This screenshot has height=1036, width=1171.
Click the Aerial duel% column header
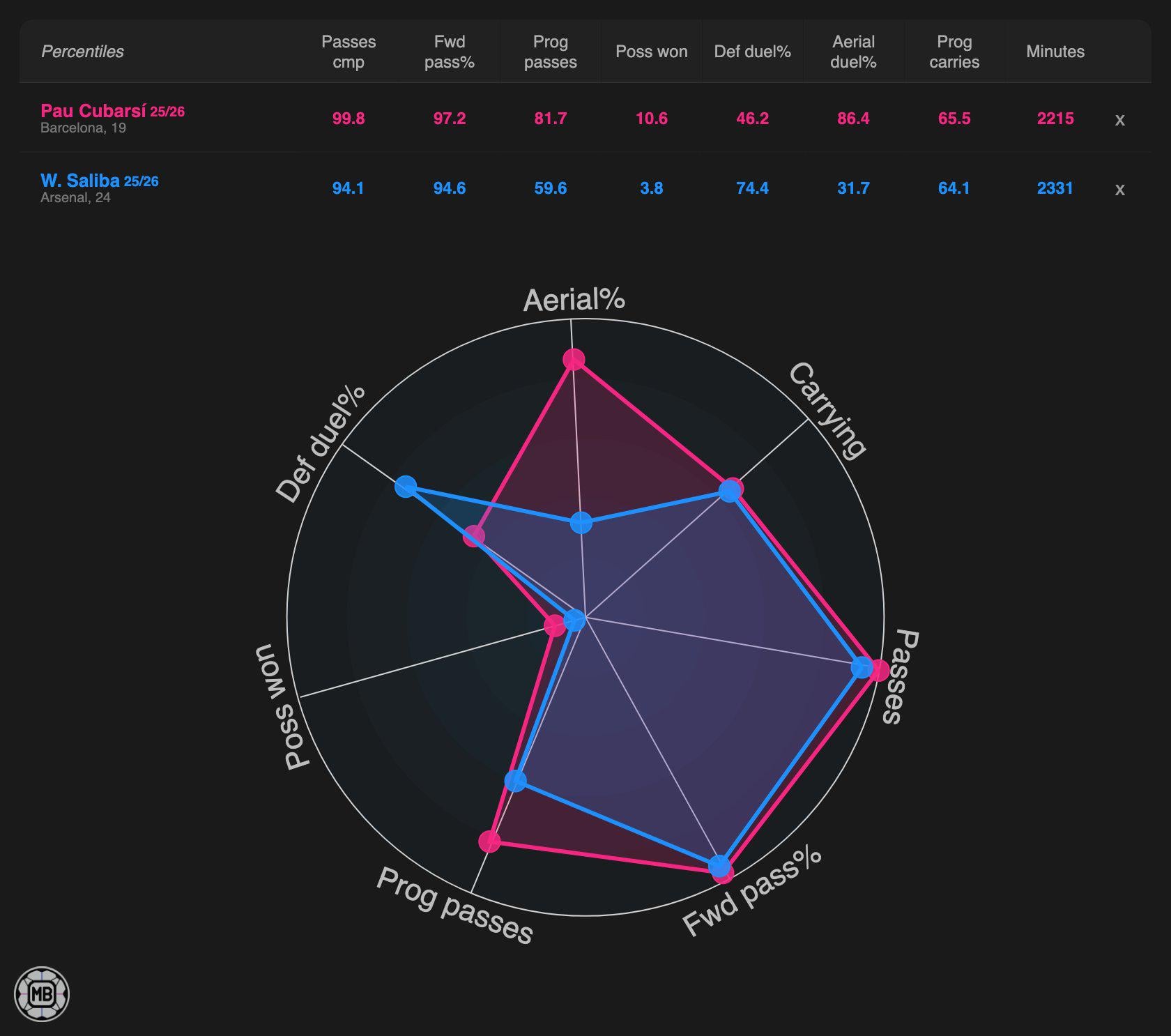coord(853,52)
